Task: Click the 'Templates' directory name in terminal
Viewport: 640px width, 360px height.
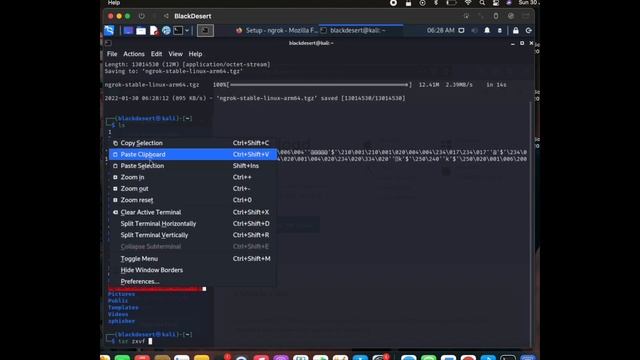Action: tap(123, 307)
